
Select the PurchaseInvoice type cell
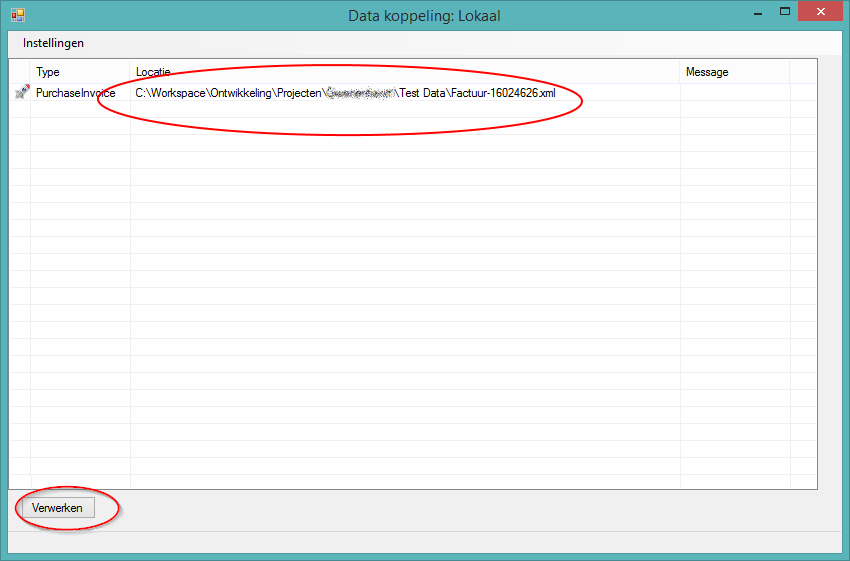pos(76,93)
